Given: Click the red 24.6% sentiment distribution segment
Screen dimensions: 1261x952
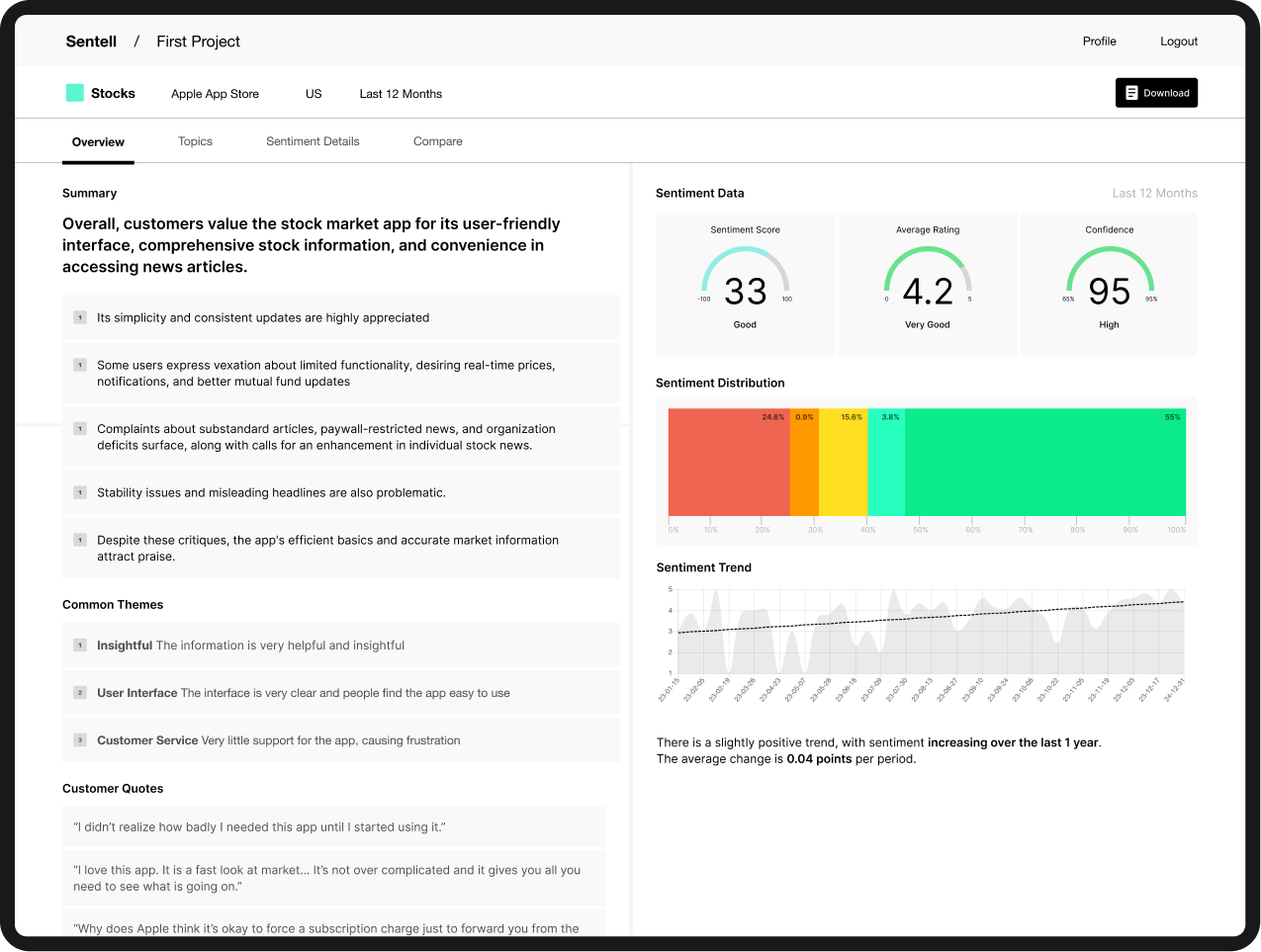Looking at the screenshot, I should click(728, 465).
